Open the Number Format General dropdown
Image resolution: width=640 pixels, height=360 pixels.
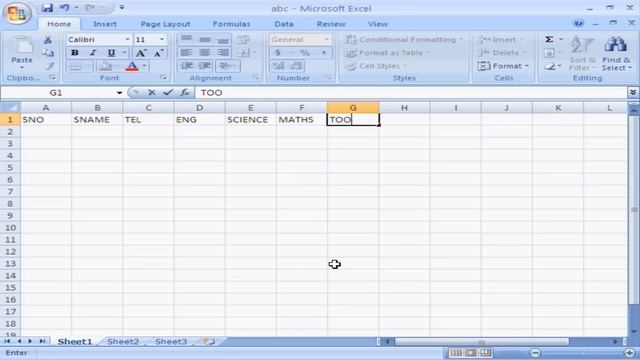point(327,40)
